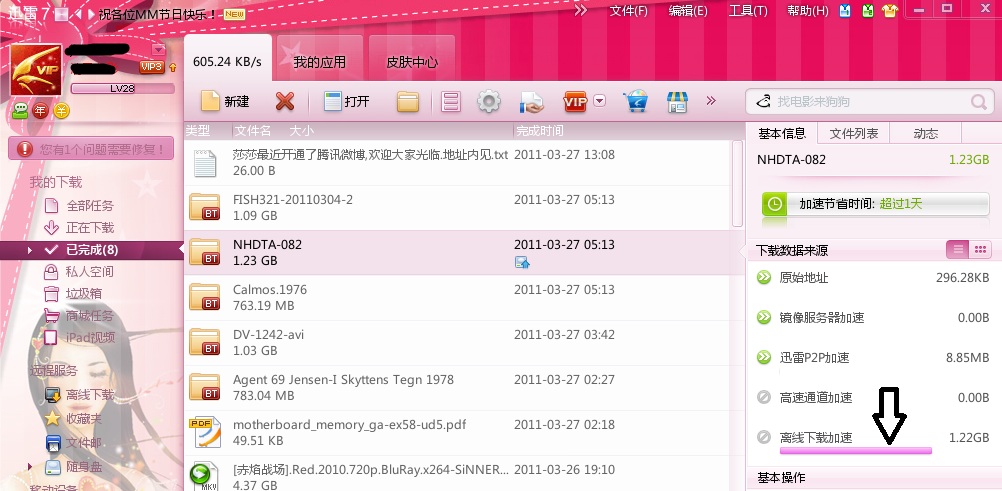
Task: Open 正在下载 in sidebar
Action: pyautogui.click(x=79, y=228)
